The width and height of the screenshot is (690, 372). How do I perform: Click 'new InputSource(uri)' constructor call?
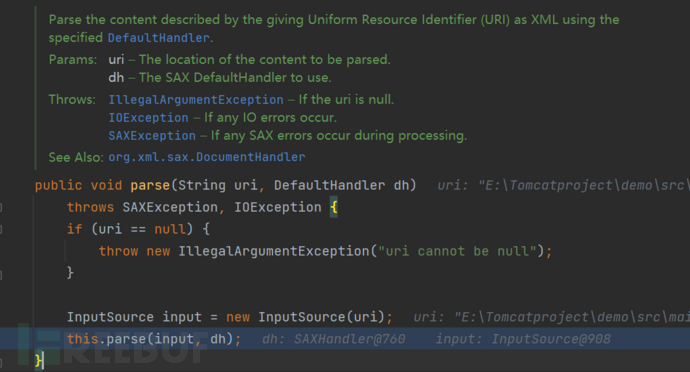coord(305,317)
